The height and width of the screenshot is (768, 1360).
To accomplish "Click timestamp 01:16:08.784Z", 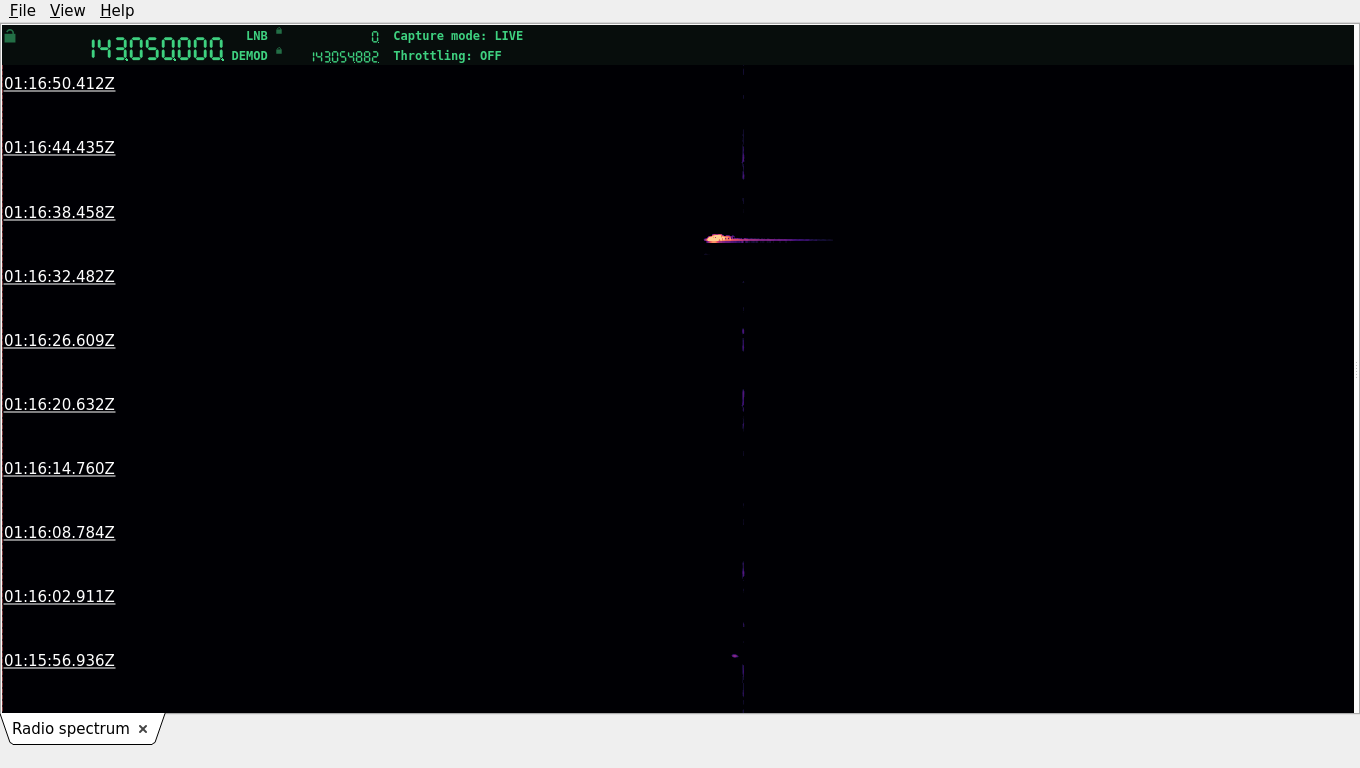I will [60, 532].
